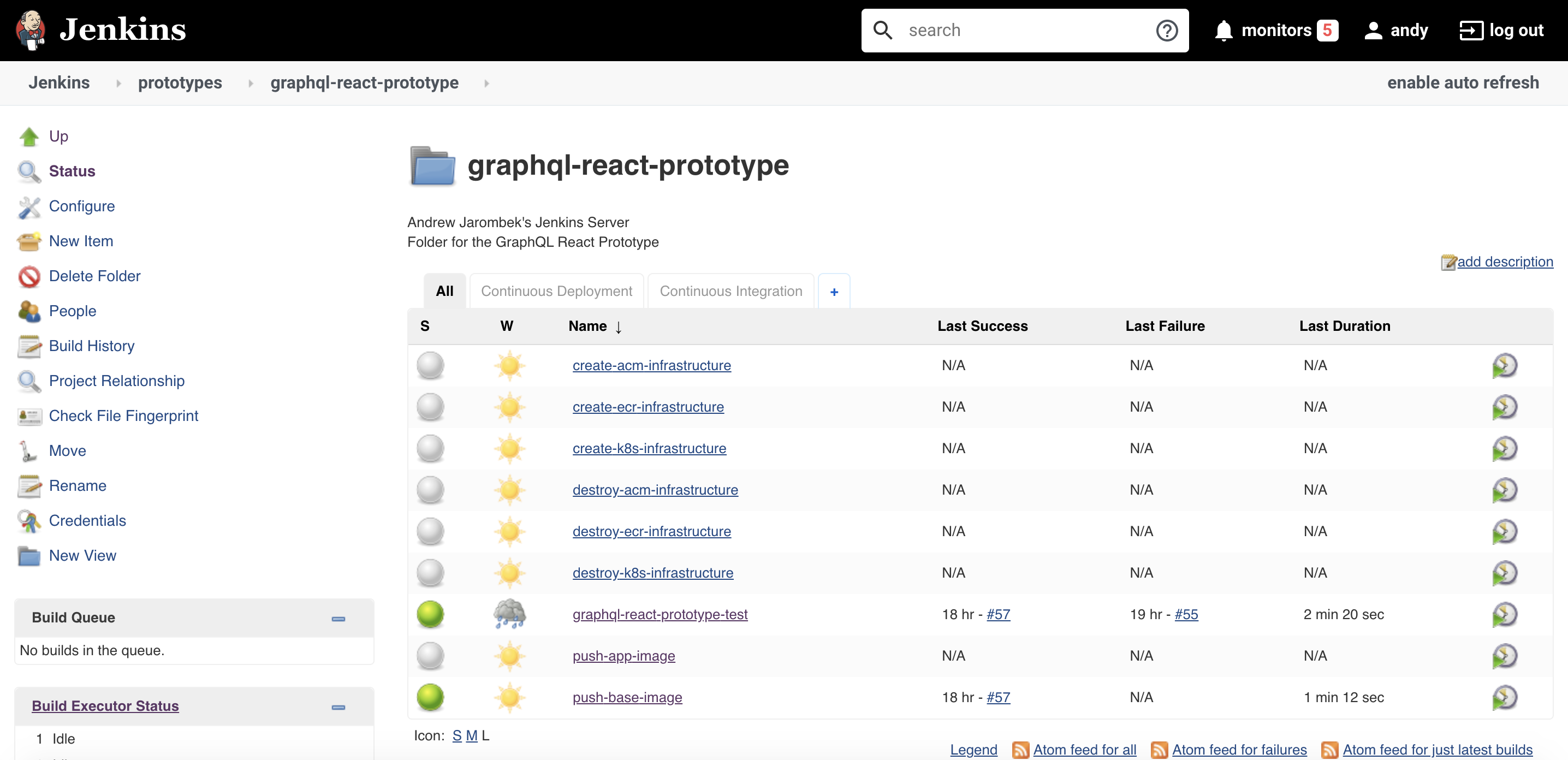Sort by Last Success column header
The width and height of the screenshot is (1568, 760).
point(982,326)
